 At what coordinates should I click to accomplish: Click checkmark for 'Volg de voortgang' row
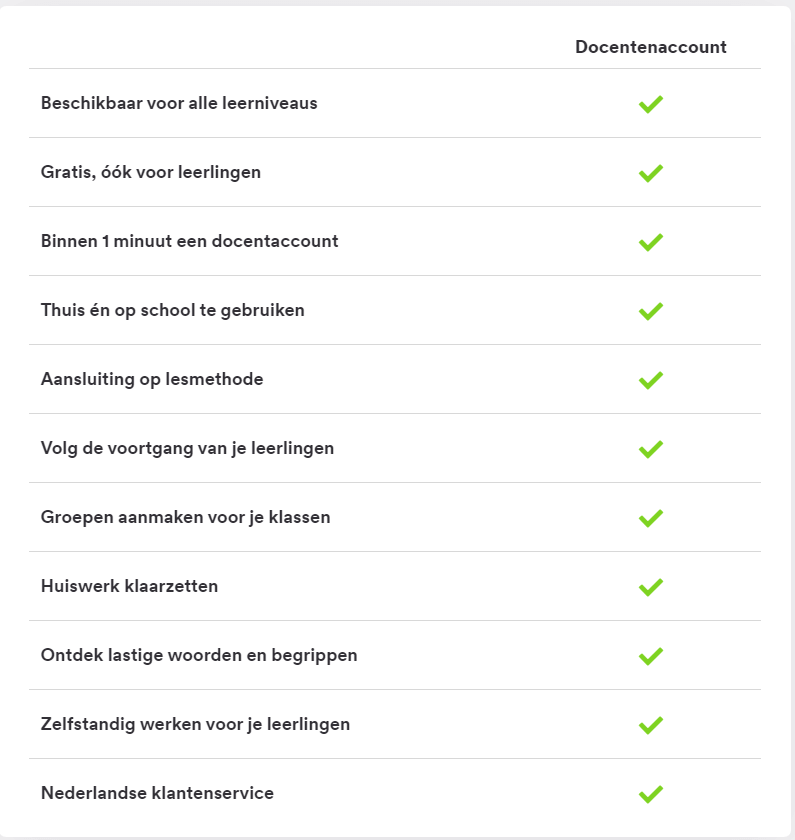651,449
